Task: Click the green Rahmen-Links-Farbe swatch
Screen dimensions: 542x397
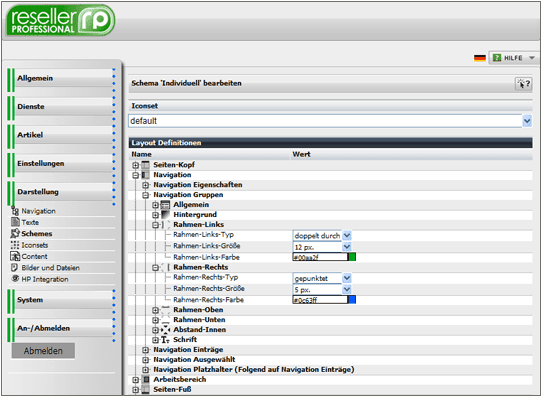Action: pyautogui.click(x=352, y=257)
